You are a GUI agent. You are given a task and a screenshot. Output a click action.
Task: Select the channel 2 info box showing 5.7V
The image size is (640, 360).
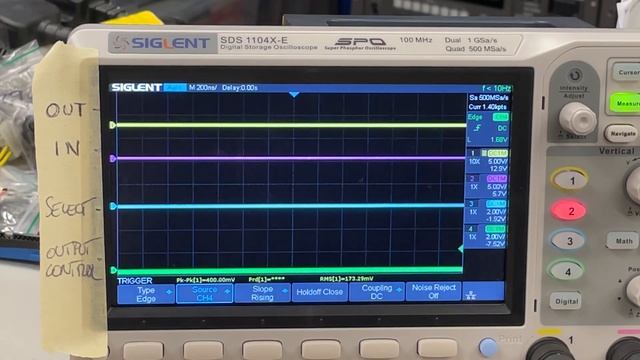[487, 186]
